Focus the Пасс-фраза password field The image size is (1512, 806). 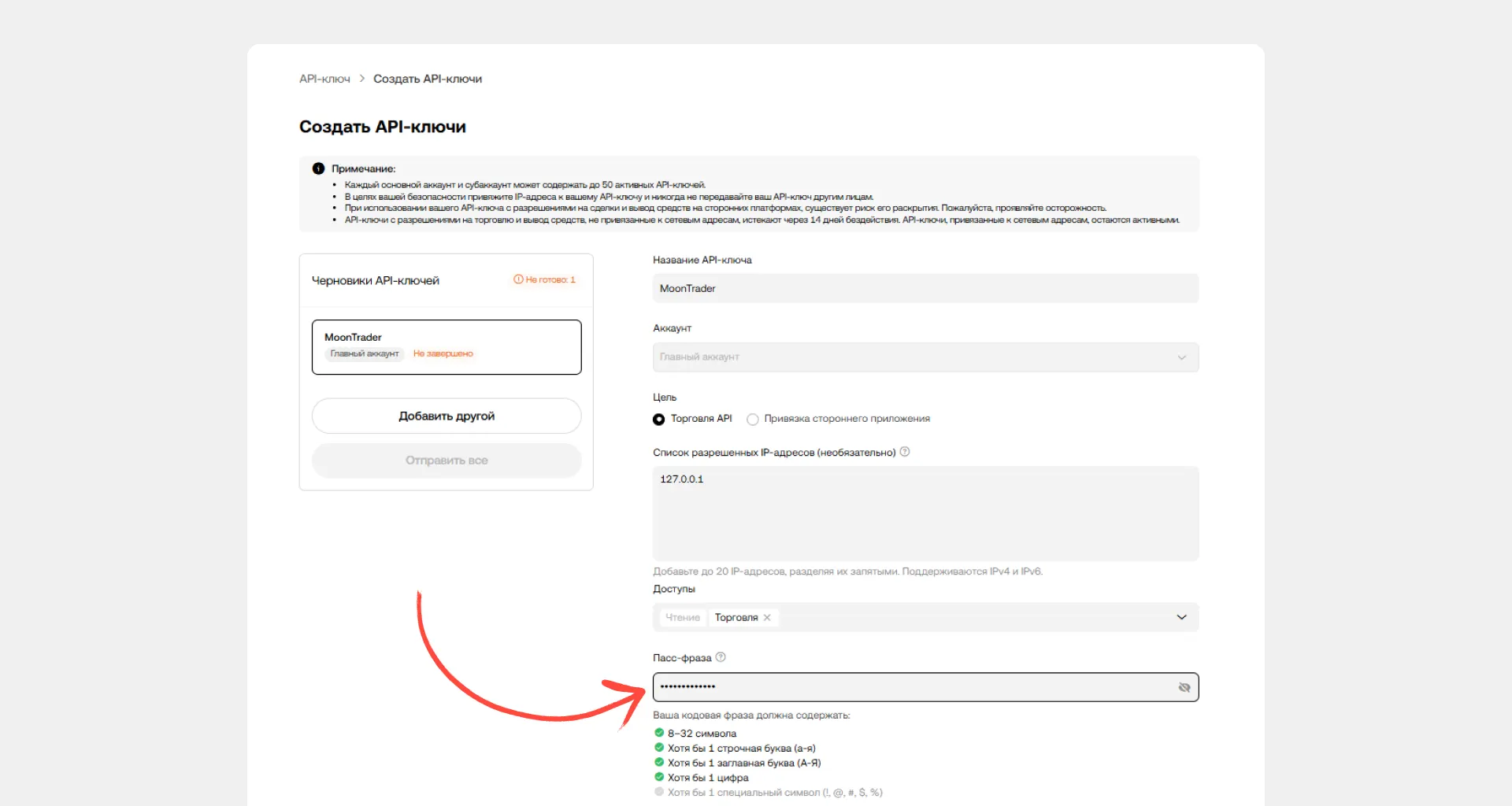(x=913, y=687)
